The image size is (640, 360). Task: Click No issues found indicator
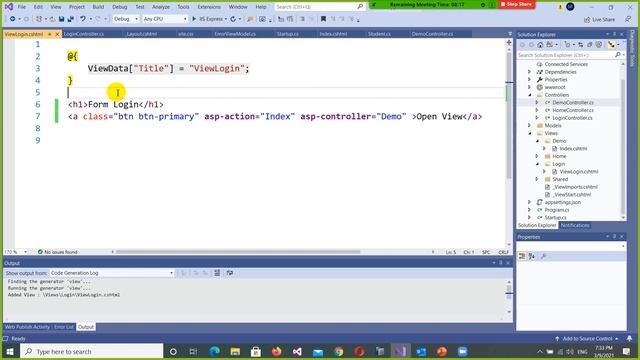pyautogui.click(x=57, y=252)
